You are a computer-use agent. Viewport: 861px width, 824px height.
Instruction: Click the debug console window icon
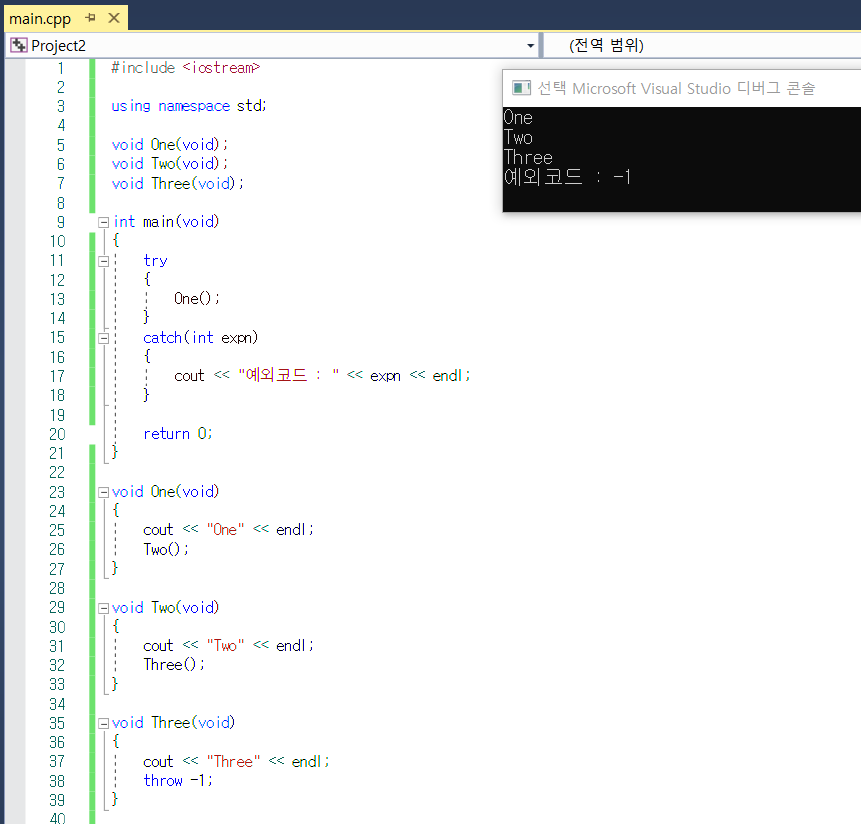521,88
